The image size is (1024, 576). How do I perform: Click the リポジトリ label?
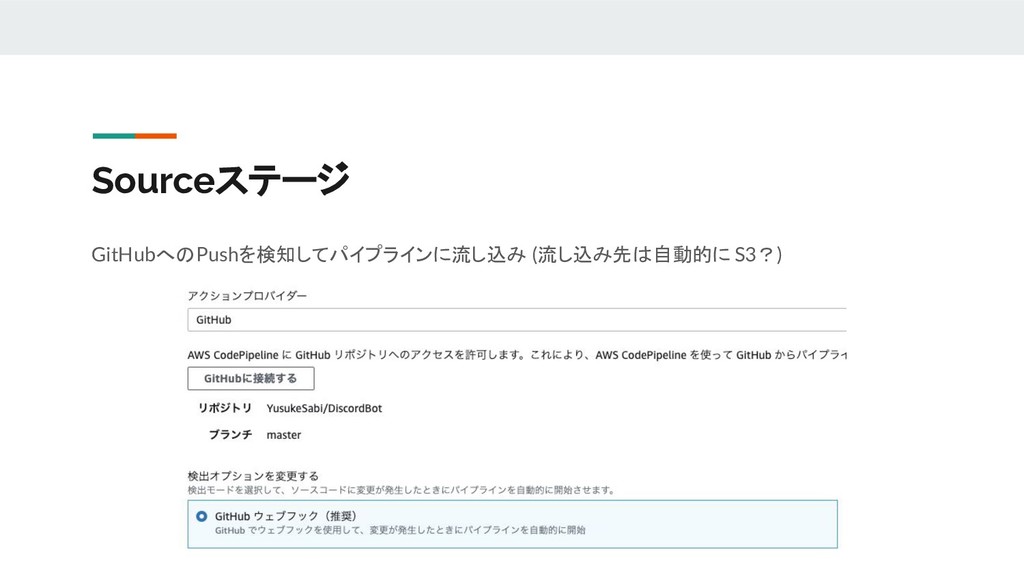(225, 408)
